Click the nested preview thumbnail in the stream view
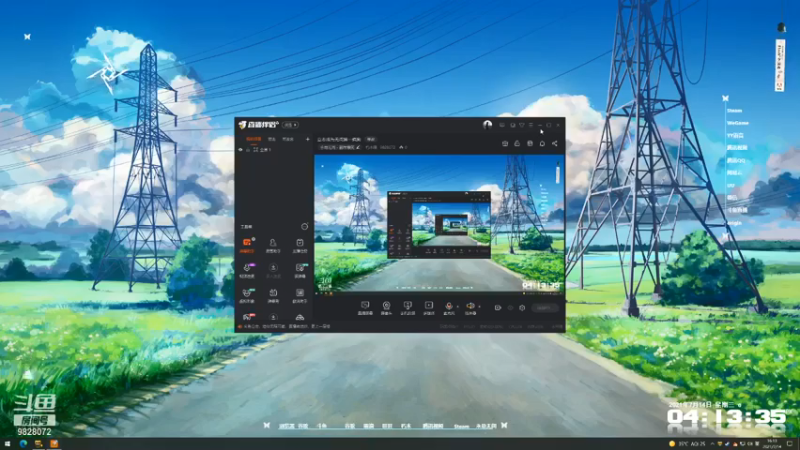The width and height of the screenshot is (800, 450). coord(439,224)
